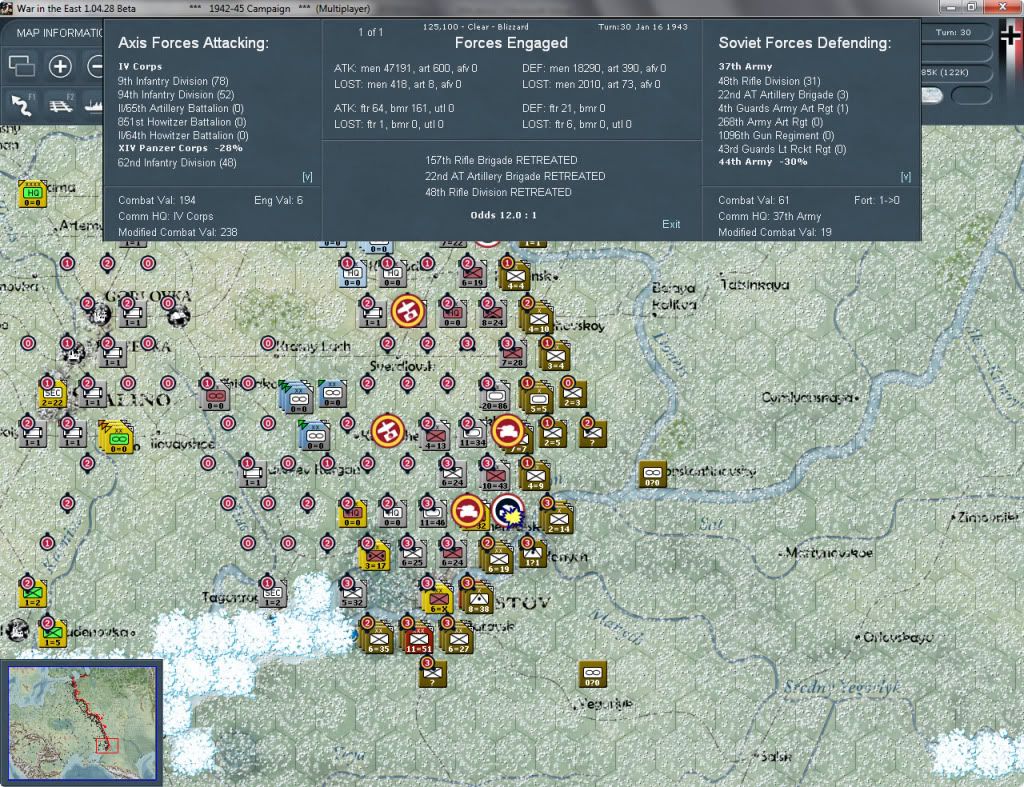The width and height of the screenshot is (1024, 787).
Task: Select the 1?1 Soviet mountain counter
Action: (534, 554)
